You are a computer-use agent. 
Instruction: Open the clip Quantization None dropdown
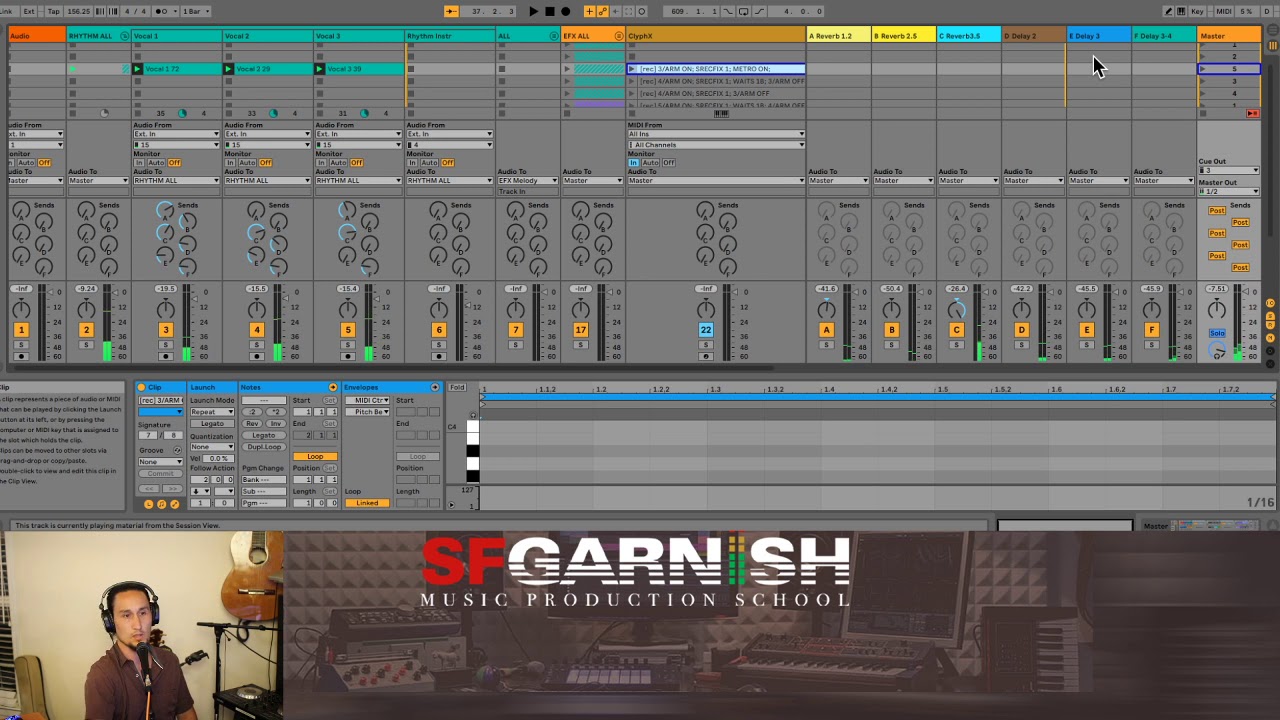point(212,447)
